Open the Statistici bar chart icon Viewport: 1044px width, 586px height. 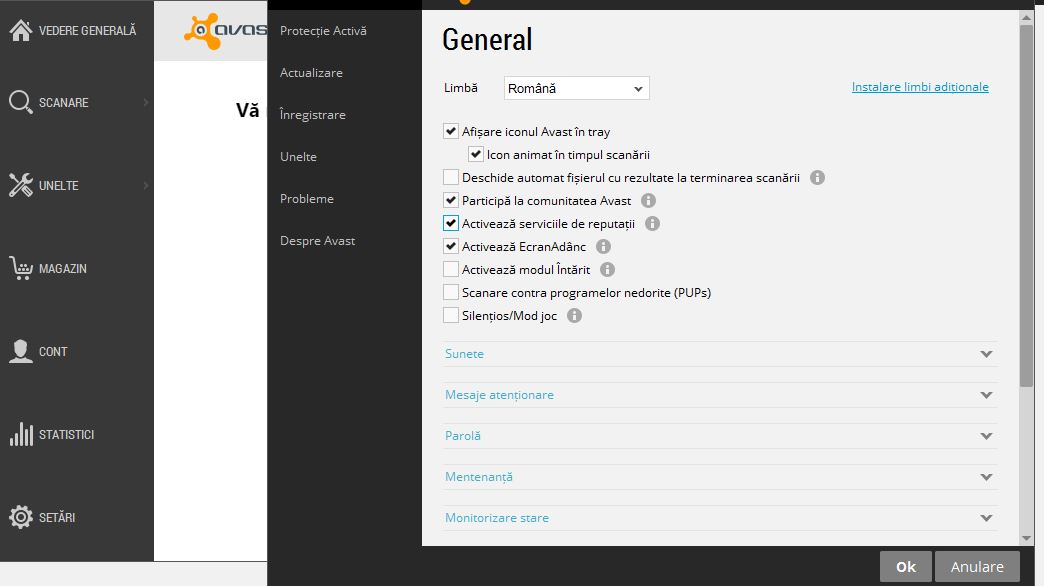(x=21, y=434)
